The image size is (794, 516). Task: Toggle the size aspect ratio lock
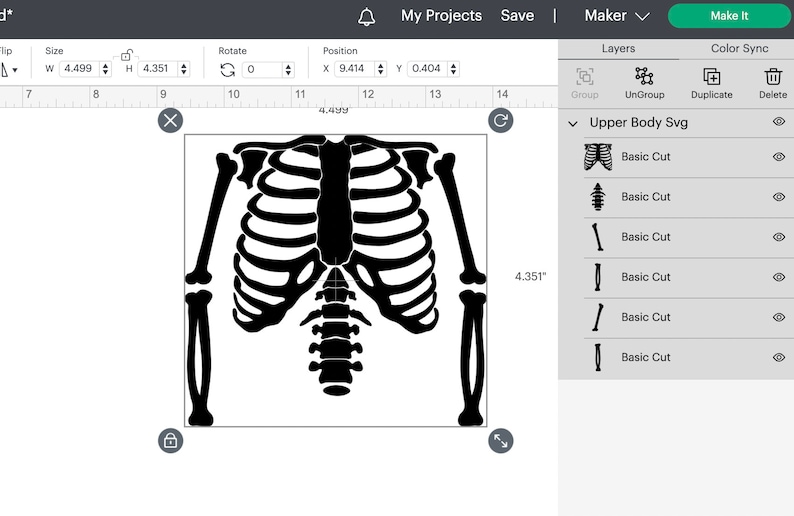click(126, 55)
